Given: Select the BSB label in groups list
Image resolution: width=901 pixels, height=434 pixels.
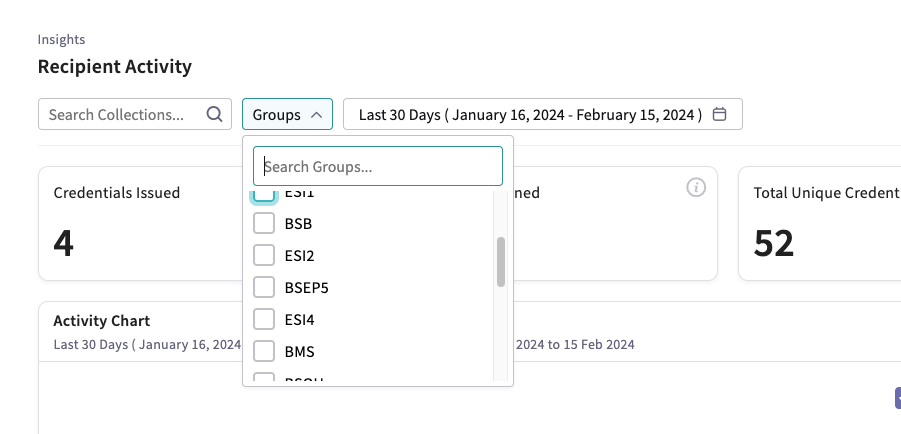Looking at the screenshot, I should tap(298, 223).
